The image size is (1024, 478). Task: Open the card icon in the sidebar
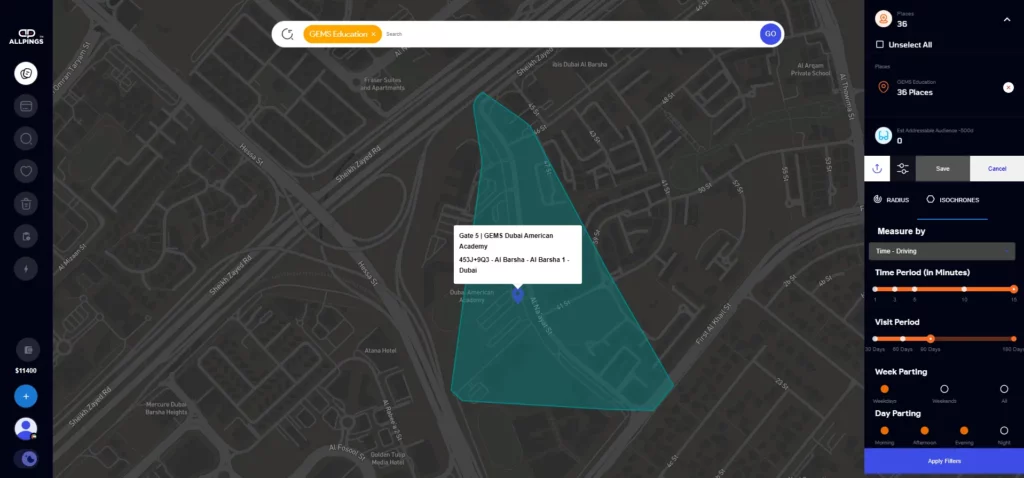pyautogui.click(x=26, y=106)
